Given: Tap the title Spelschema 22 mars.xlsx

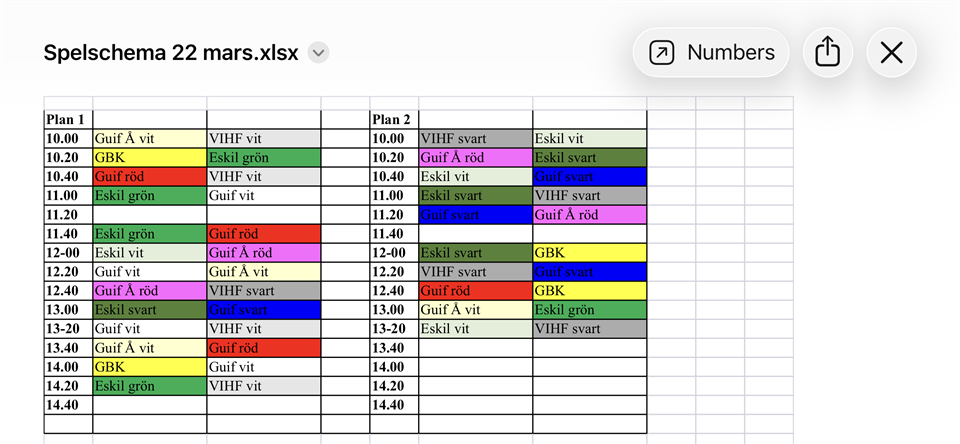Looking at the screenshot, I should [x=171, y=53].
